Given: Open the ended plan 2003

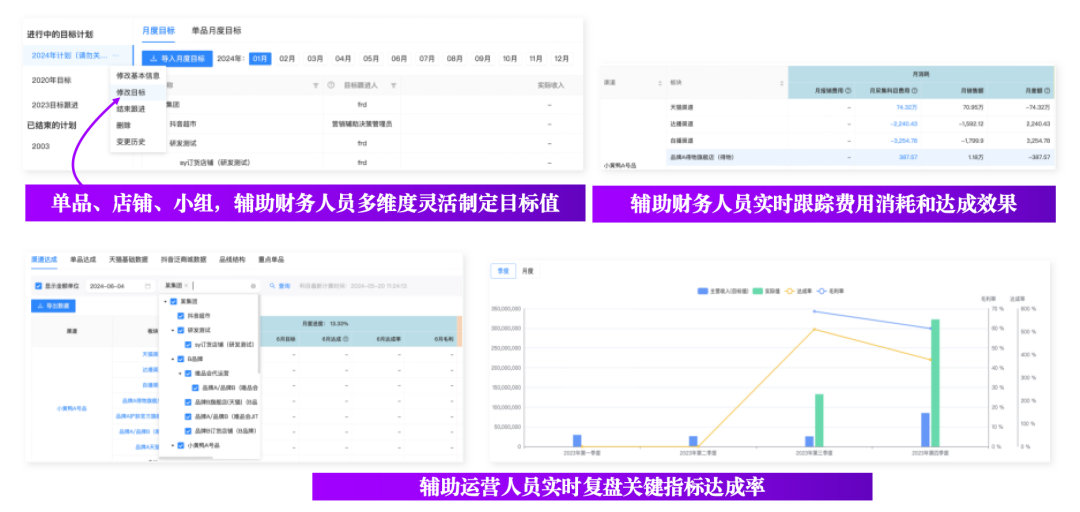Looking at the screenshot, I should (41, 146).
